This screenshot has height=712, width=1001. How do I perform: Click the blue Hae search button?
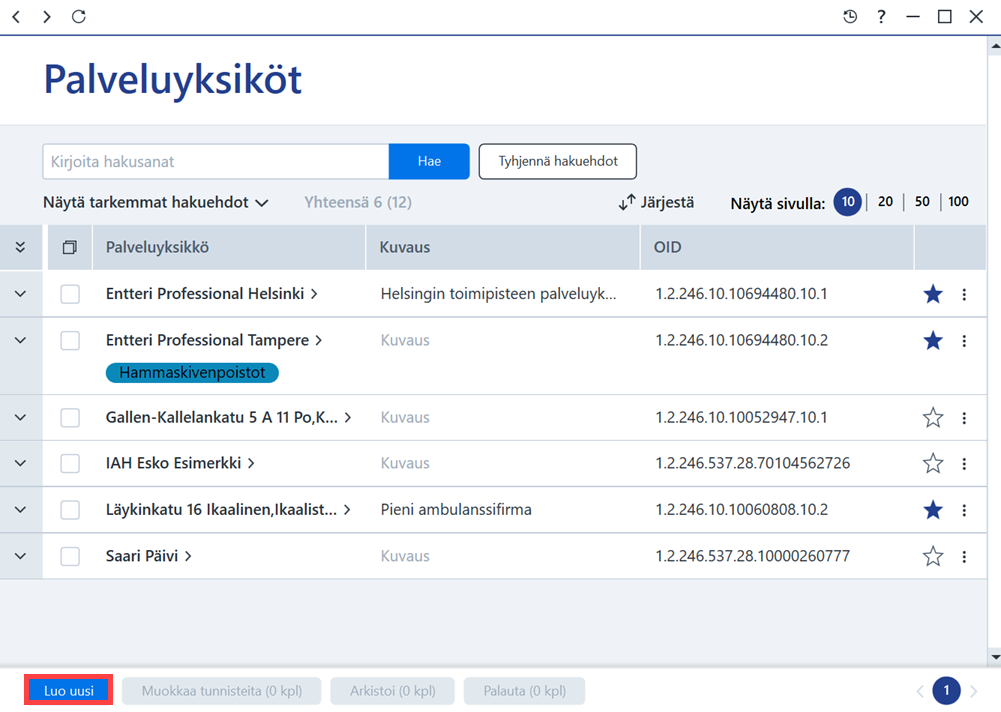point(429,162)
